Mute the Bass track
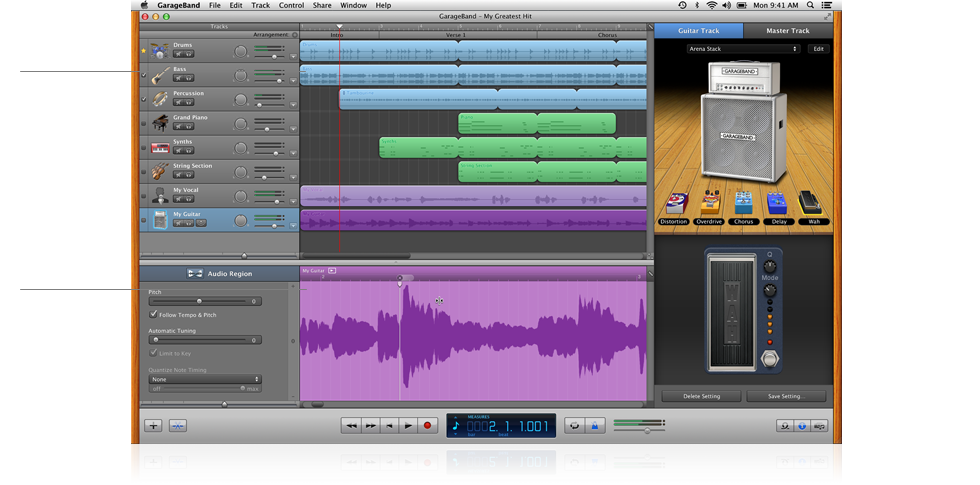980x485 pixels. click(x=178, y=79)
